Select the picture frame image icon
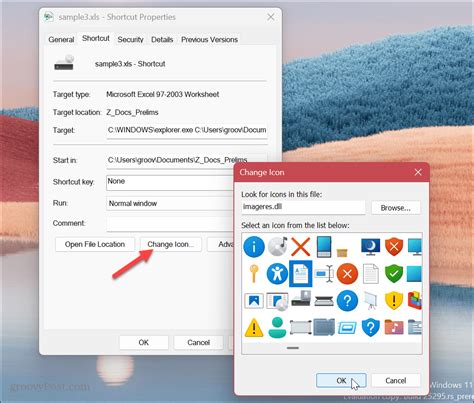 (x=254, y=301)
